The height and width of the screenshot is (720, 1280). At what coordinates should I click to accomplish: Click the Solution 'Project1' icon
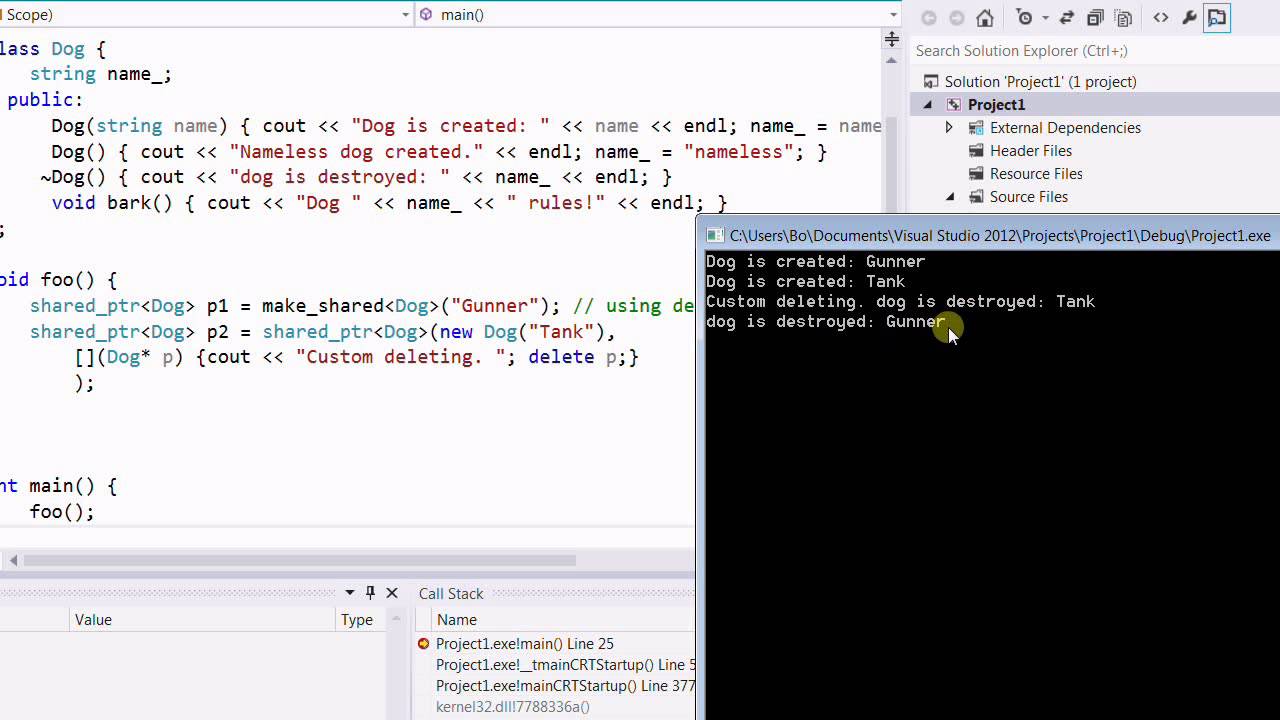931,82
